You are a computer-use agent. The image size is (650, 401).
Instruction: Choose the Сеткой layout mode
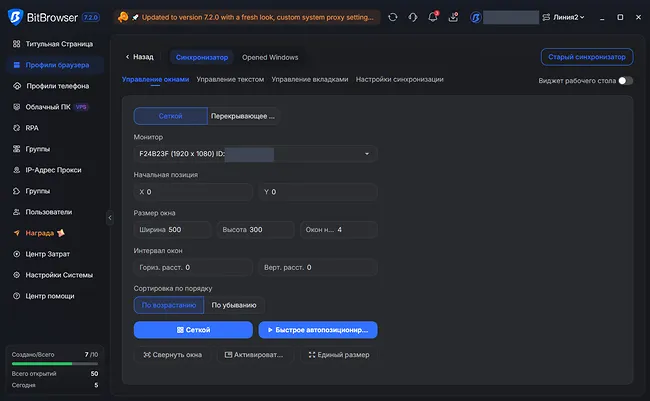(x=170, y=116)
